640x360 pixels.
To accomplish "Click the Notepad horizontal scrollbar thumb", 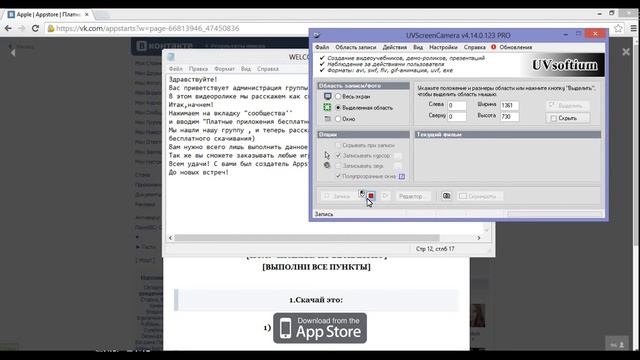I will click(307, 238).
